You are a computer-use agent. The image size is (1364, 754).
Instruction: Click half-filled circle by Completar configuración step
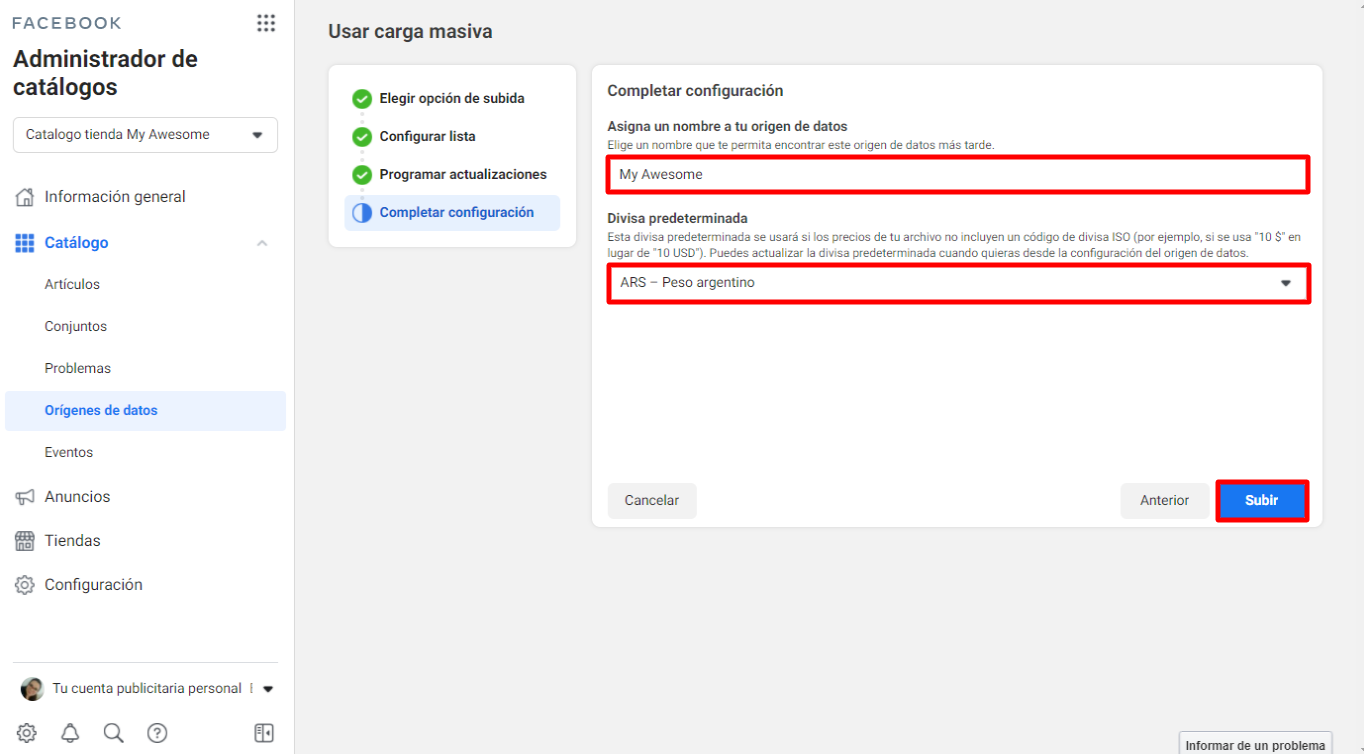[x=362, y=213]
